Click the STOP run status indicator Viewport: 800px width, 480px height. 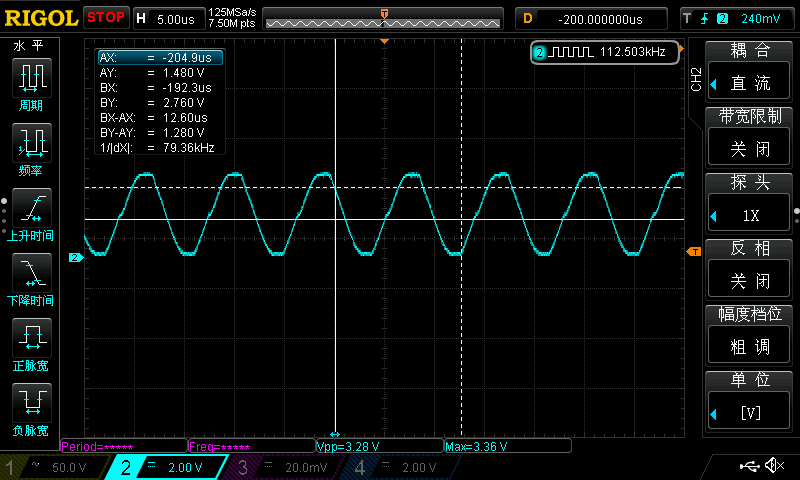(x=106, y=18)
